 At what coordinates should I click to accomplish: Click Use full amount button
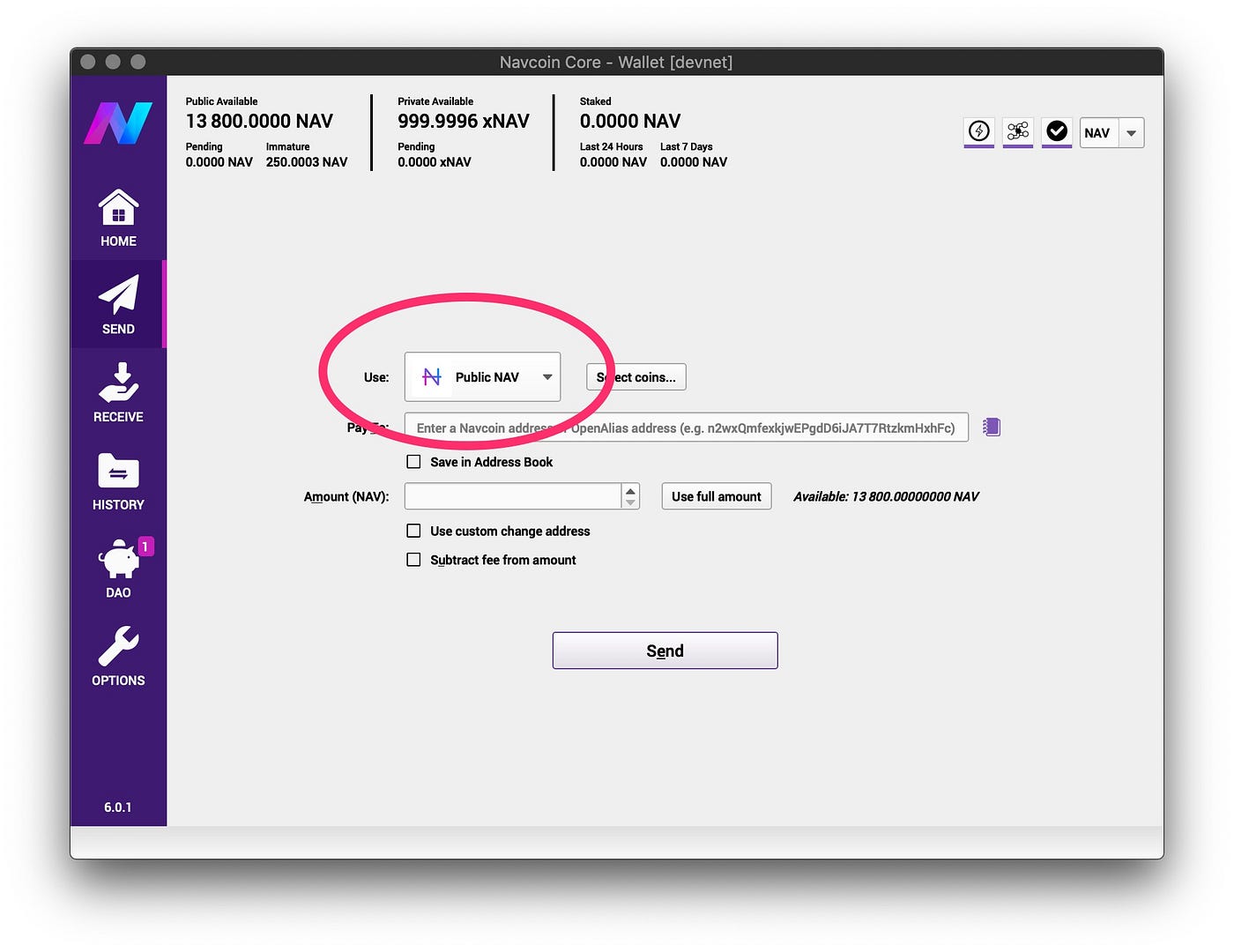pyautogui.click(x=717, y=496)
